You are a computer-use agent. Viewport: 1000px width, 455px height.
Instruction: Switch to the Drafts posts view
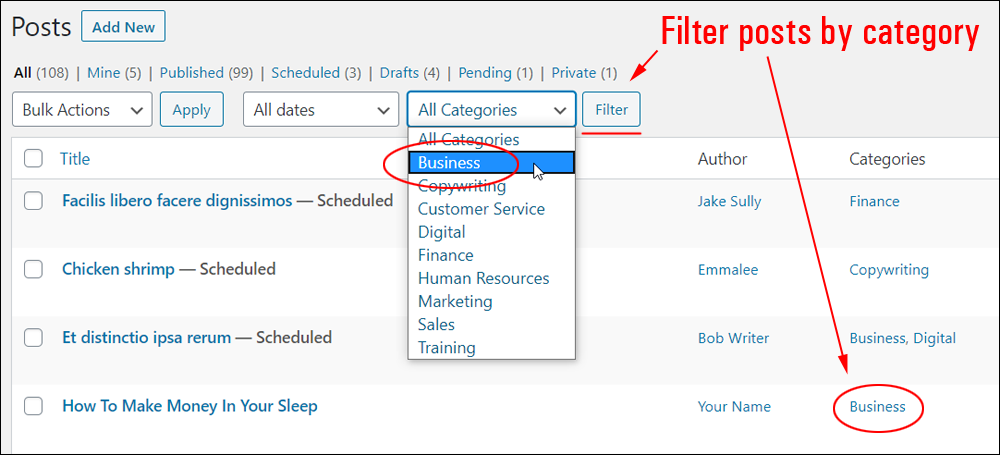pyautogui.click(x=399, y=73)
